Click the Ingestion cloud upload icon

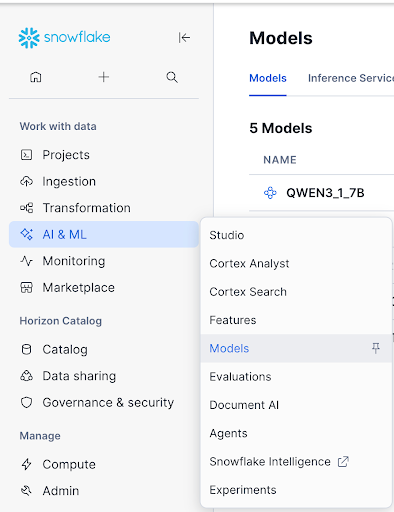27,181
